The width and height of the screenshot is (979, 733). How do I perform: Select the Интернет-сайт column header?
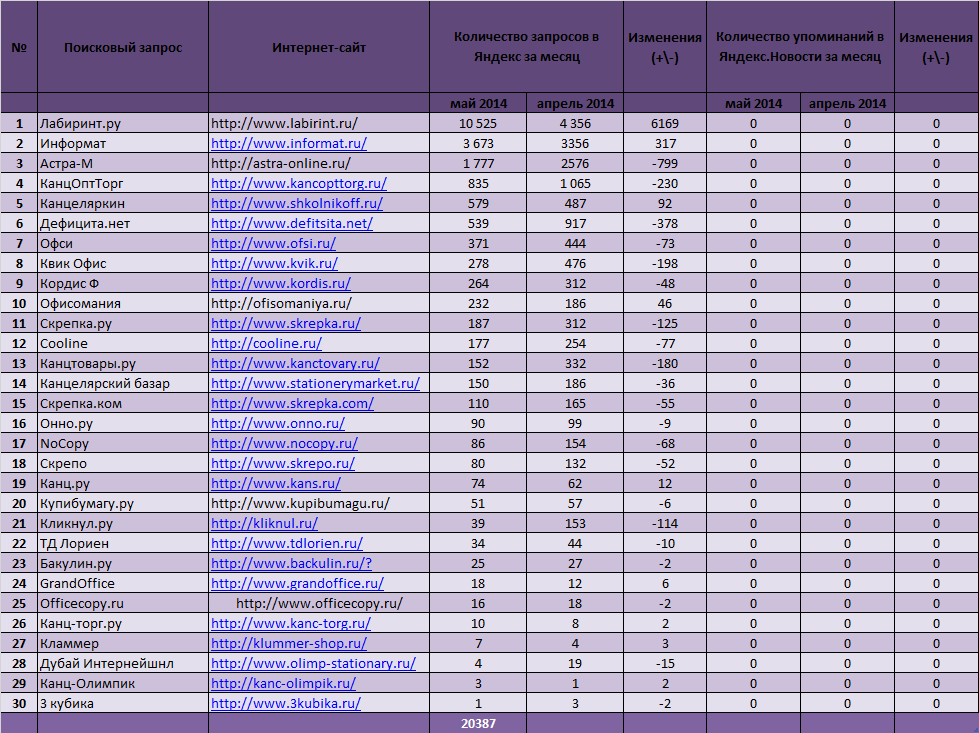(319, 47)
